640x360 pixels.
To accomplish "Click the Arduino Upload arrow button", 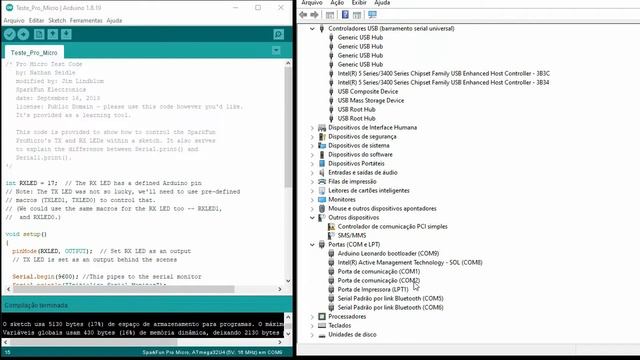I will (23, 34).
